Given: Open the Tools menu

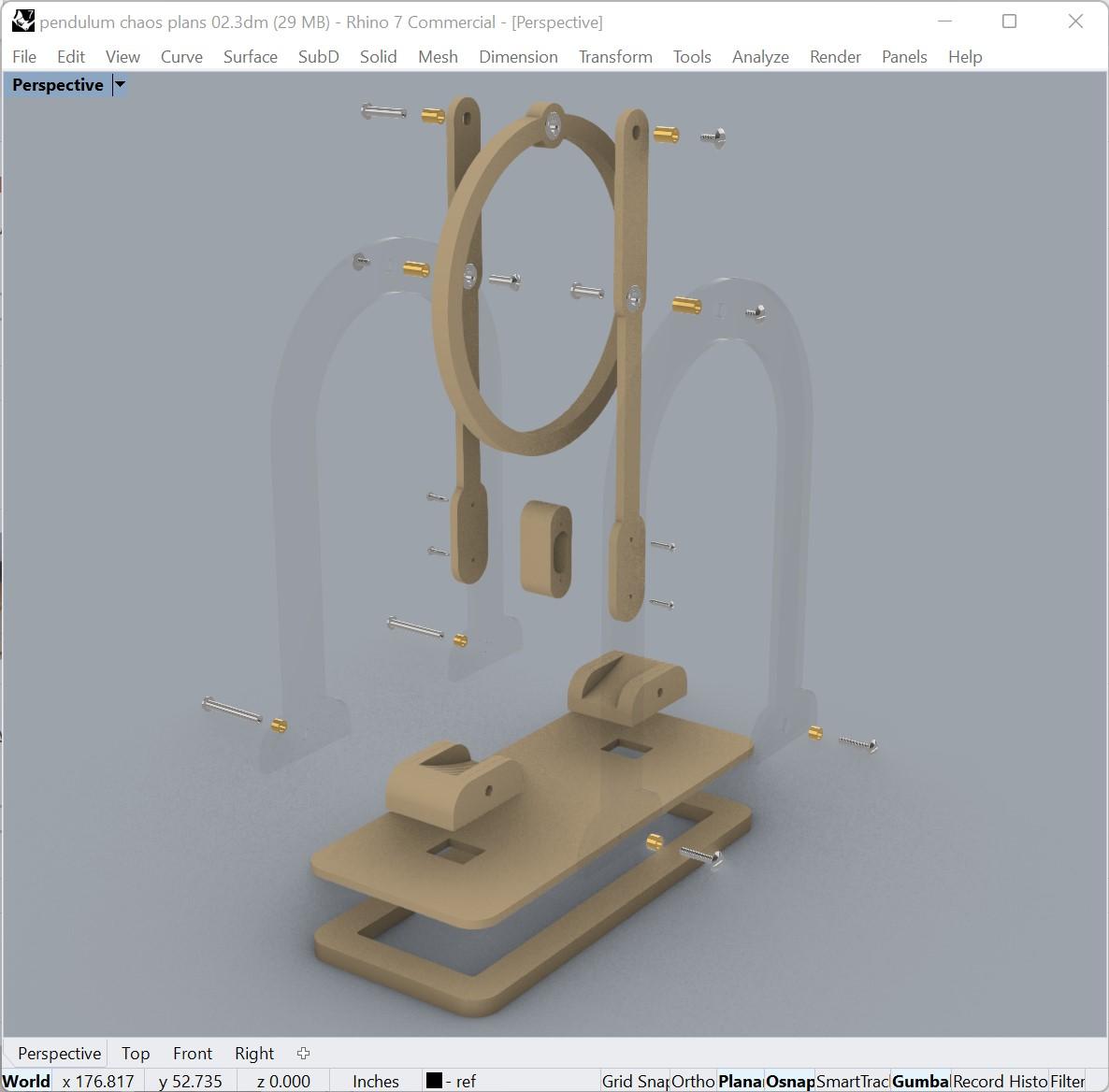Looking at the screenshot, I should (x=692, y=57).
